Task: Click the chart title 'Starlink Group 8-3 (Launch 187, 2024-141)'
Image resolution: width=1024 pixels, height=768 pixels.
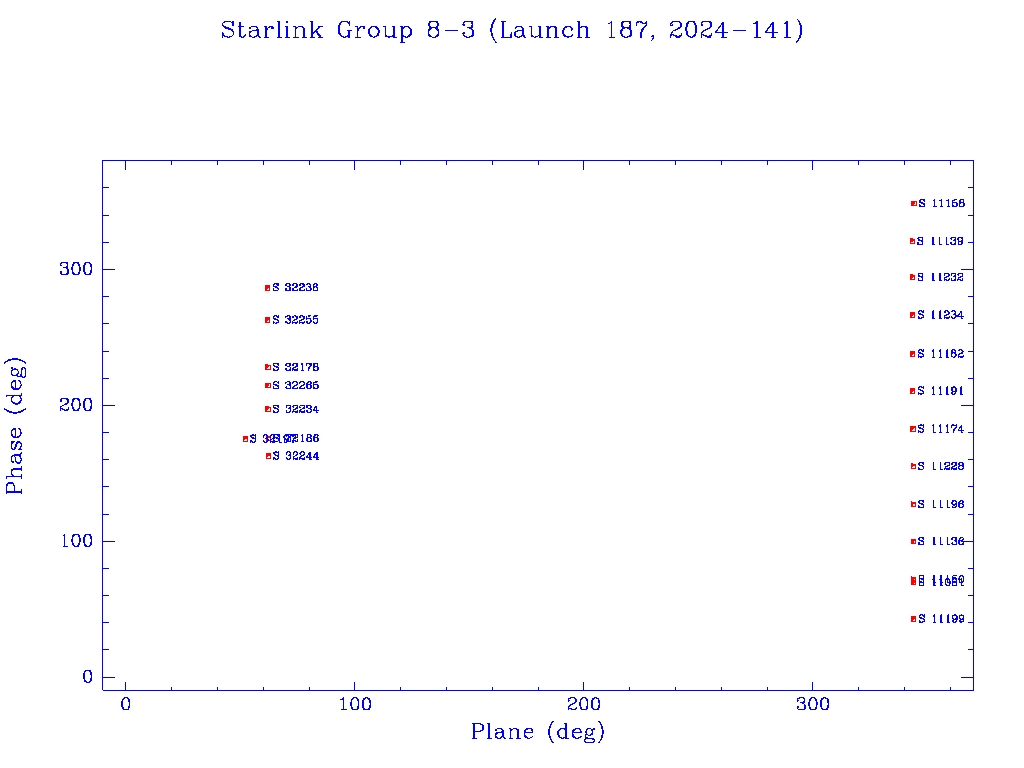Action: point(512,31)
